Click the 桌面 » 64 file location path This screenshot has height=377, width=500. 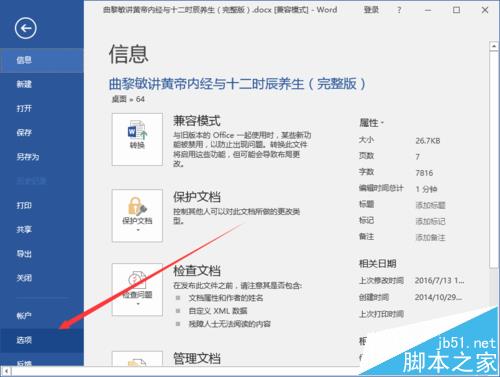tap(128, 99)
